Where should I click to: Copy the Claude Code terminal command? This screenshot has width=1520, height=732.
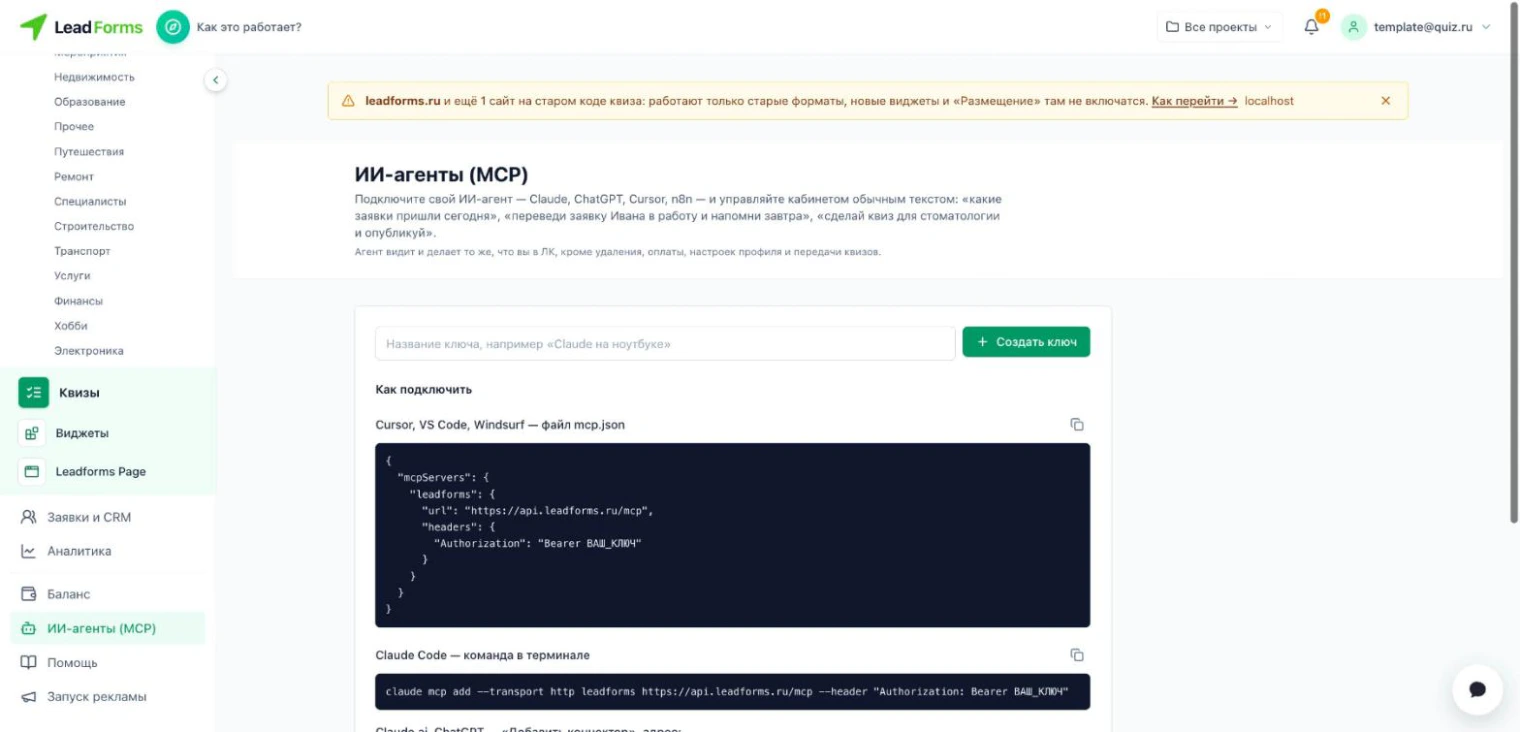point(1077,655)
